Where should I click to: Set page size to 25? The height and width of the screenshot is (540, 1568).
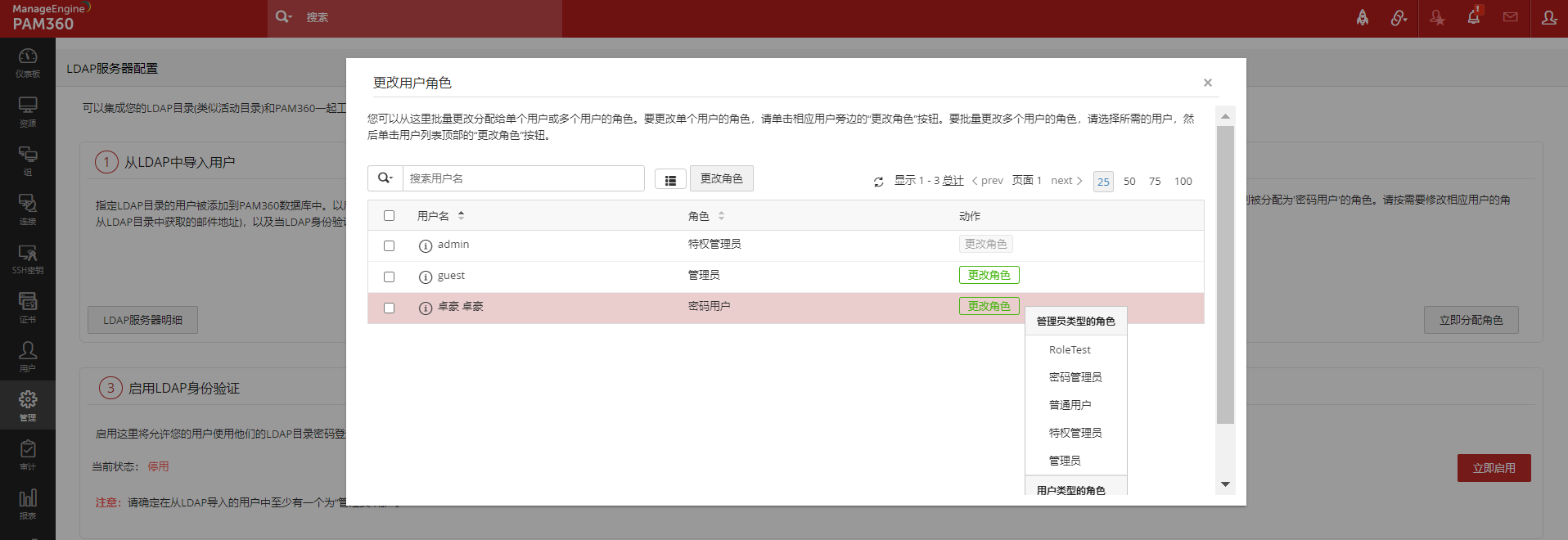(1103, 182)
